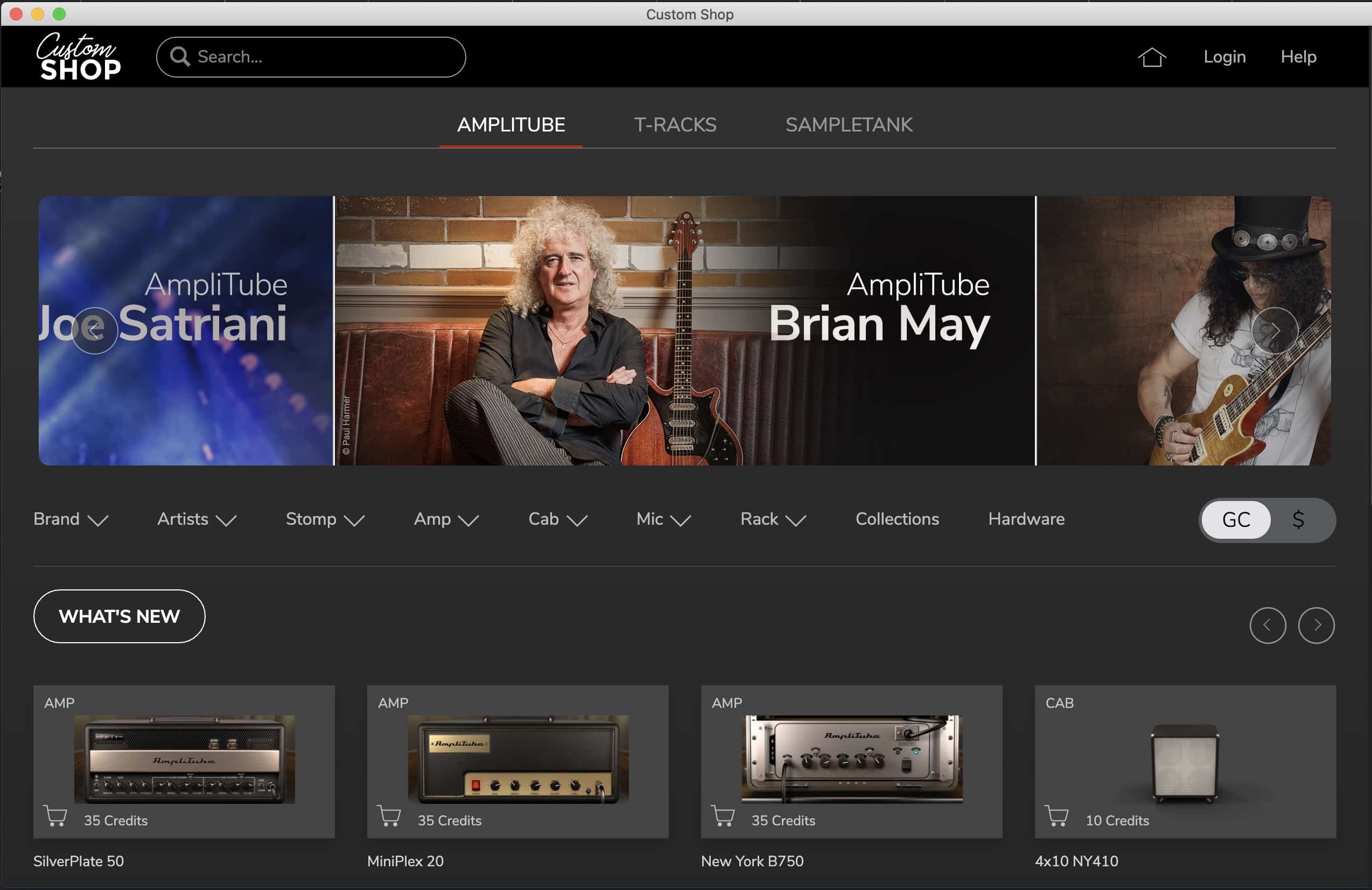
Task: Click SilverPlate 50's 35 Credits price
Action: 116,820
